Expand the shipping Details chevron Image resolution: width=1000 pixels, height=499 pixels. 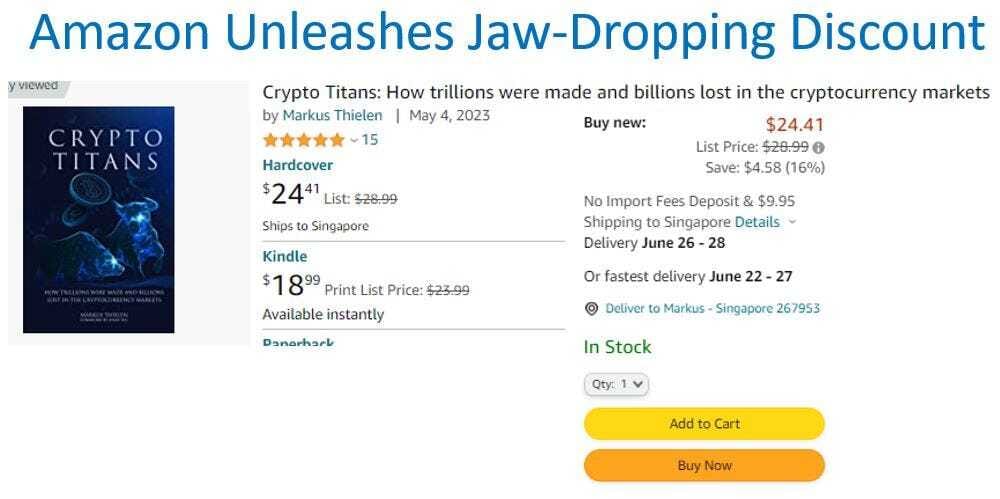click(x=793, y=222)
